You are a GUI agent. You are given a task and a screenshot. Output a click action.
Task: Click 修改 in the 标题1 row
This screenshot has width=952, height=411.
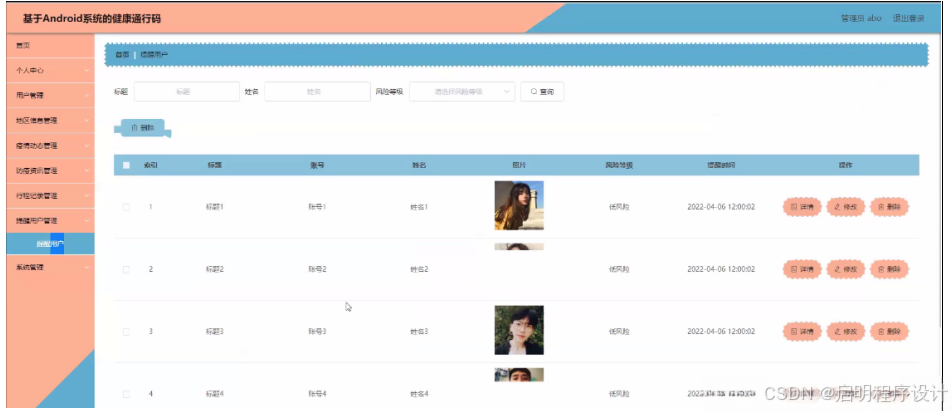(x=846, y=207)
